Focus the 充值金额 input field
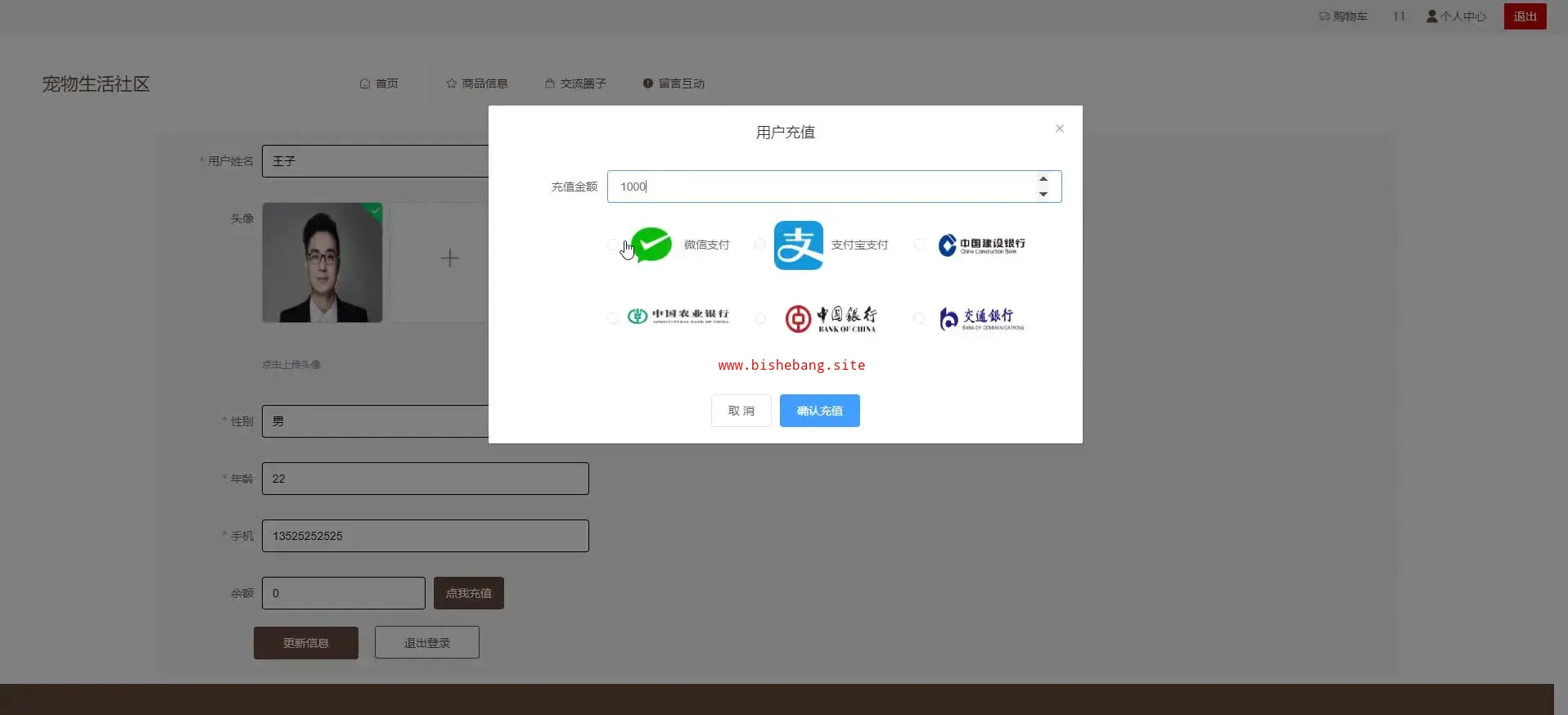The image size is (1568, 715). click(x=834, y=187)
